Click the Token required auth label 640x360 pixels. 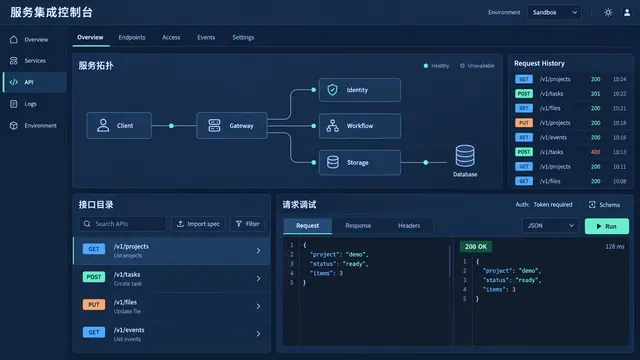tap(553, 204)
